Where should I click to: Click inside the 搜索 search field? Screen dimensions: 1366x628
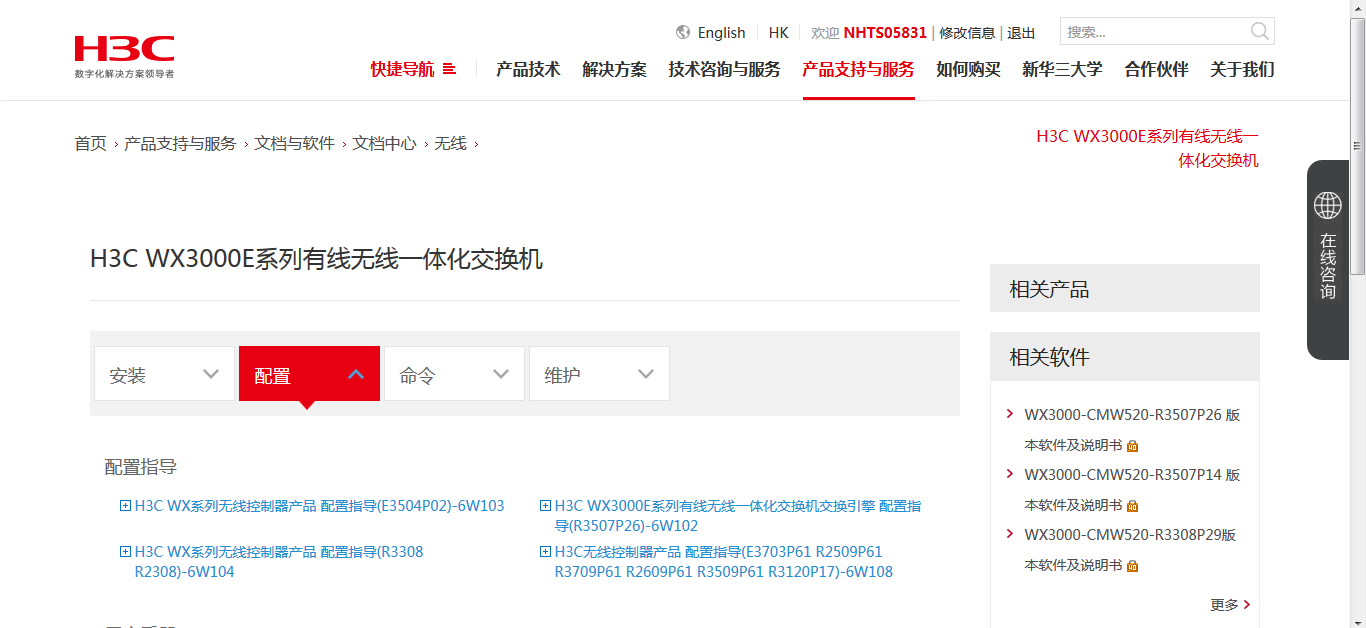1153,31
